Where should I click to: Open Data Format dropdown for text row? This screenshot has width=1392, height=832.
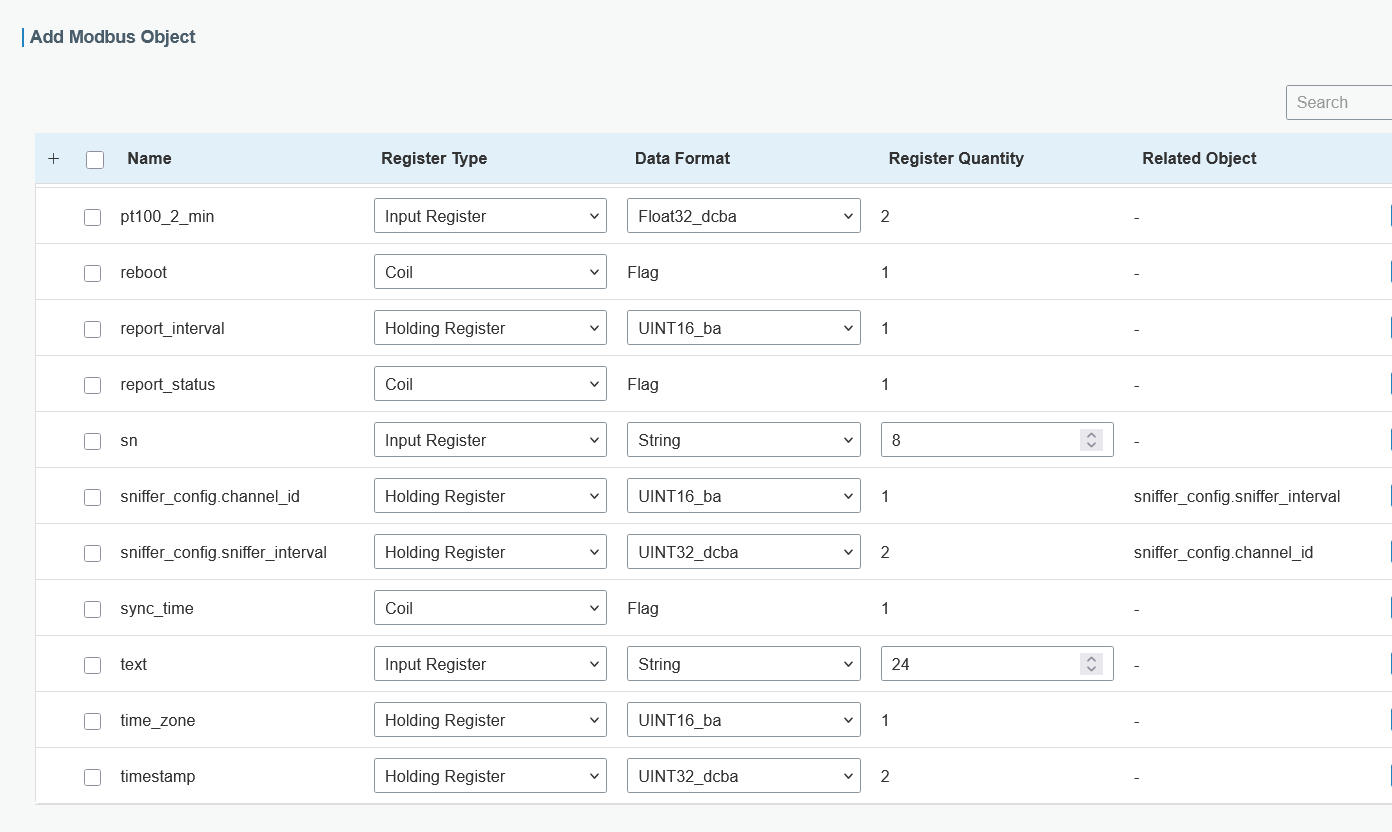point(743,664)
